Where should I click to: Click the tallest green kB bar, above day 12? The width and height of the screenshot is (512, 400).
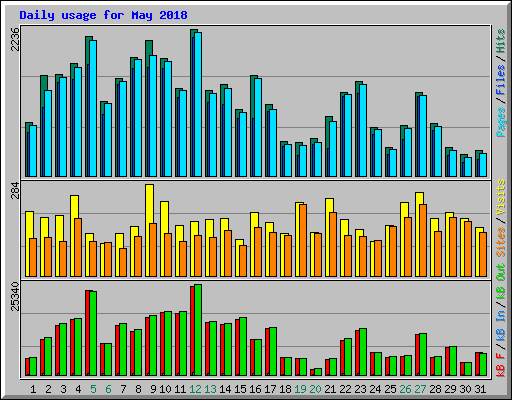pos(198,330)
